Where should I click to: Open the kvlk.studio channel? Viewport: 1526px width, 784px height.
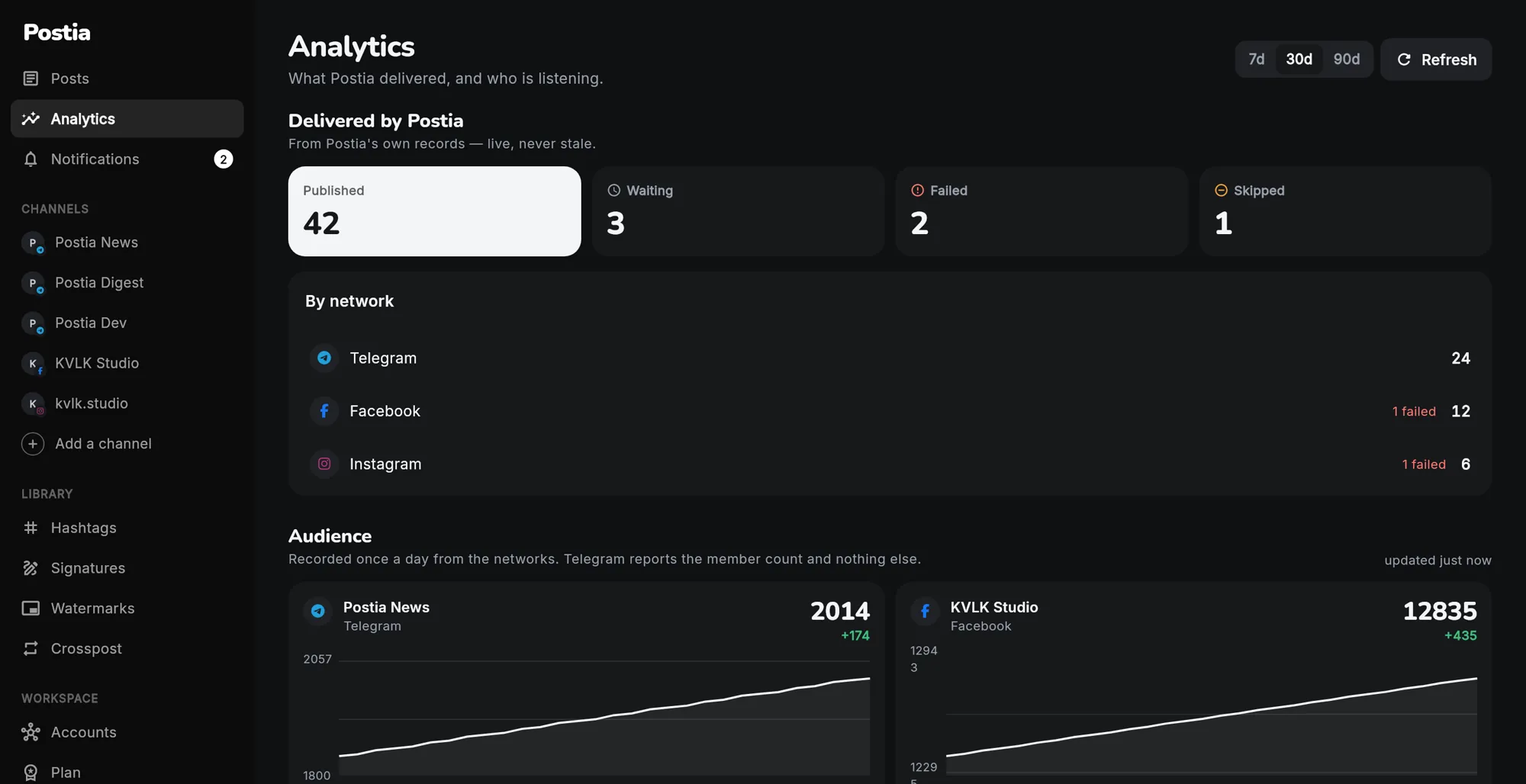pyautogui.click(x=127, y=403)
